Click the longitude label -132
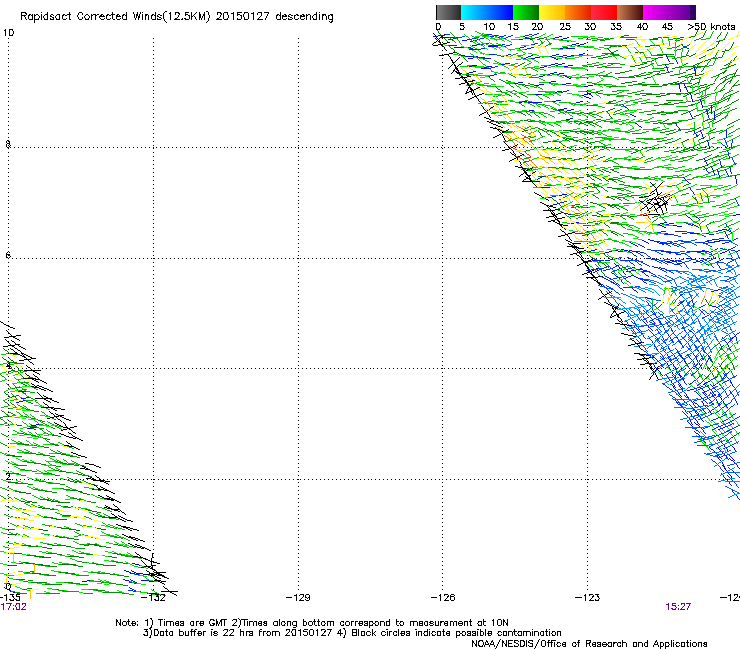Image resolution: width=740 pixels, height=650 pixels. point(154,598)
